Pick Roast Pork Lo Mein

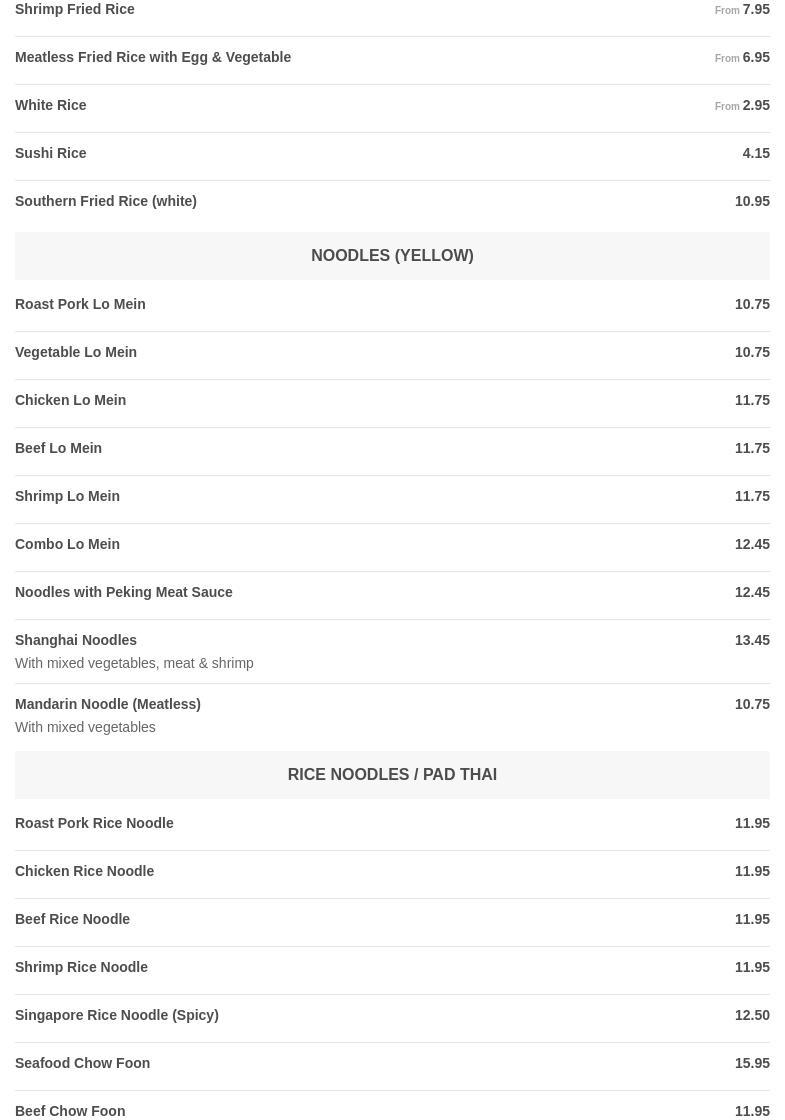tap(80, 305)
